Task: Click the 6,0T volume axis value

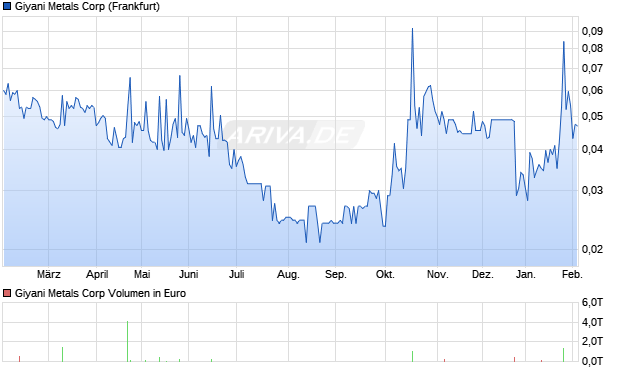Action: [x=592, y=303]
